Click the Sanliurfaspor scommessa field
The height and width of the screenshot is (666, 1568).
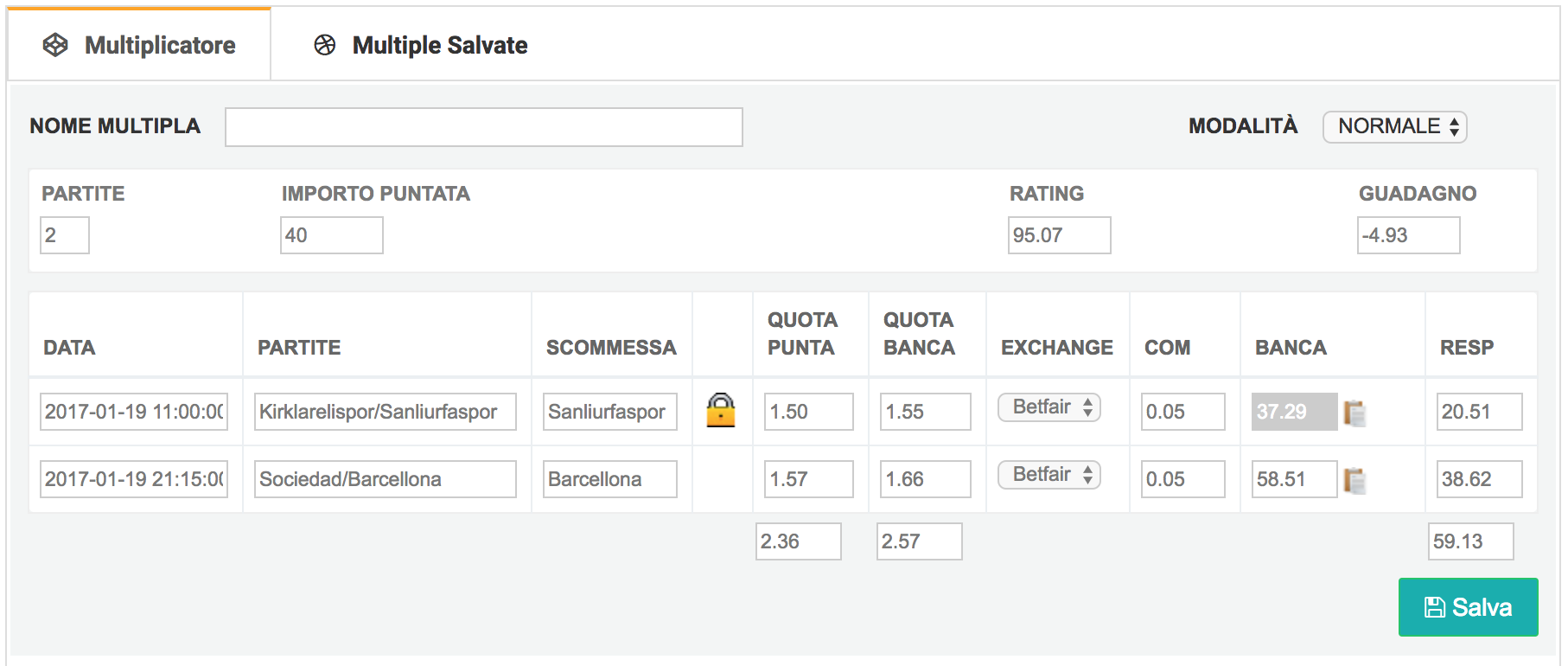610,412
